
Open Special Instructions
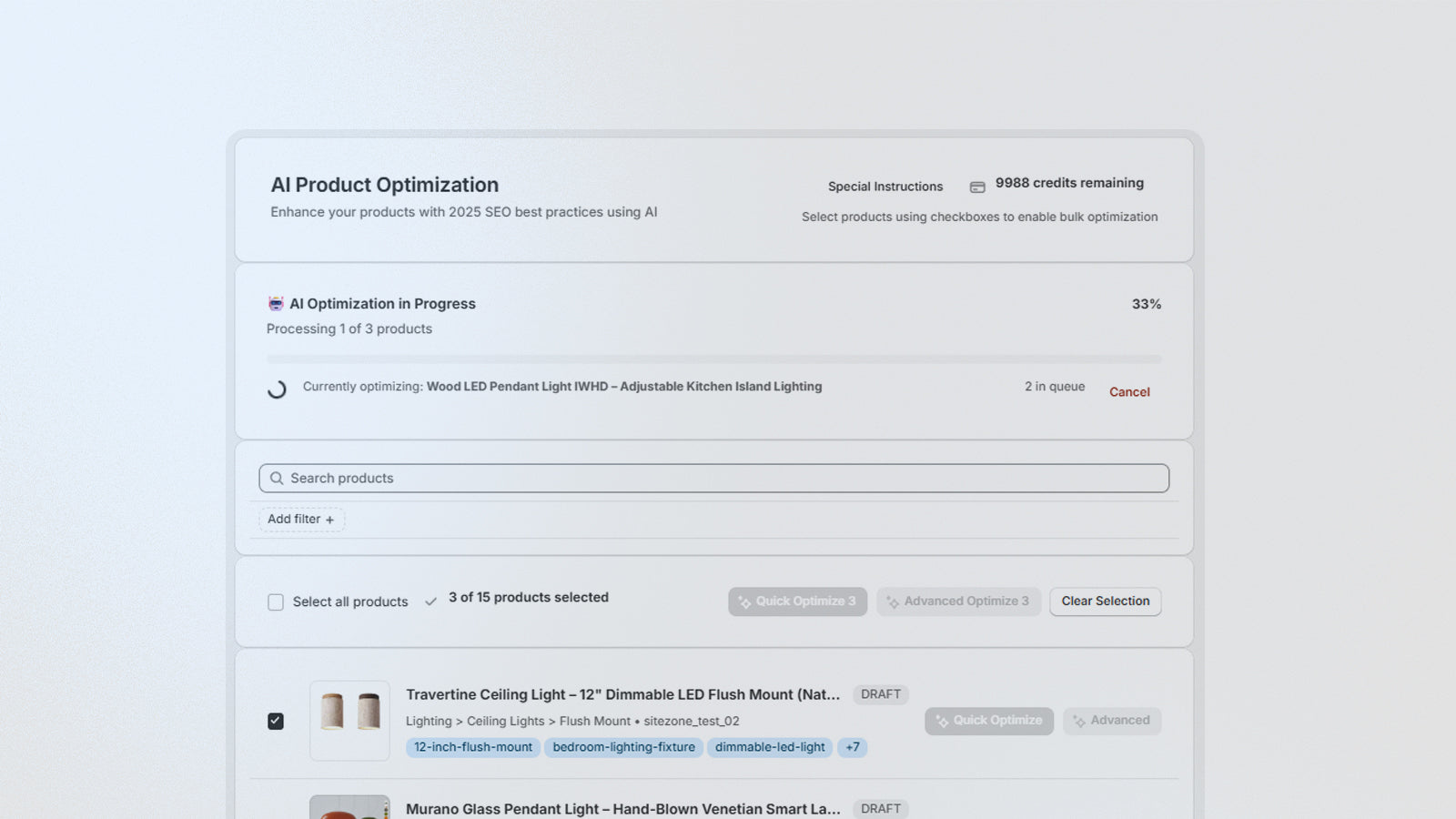pos(885,186)
